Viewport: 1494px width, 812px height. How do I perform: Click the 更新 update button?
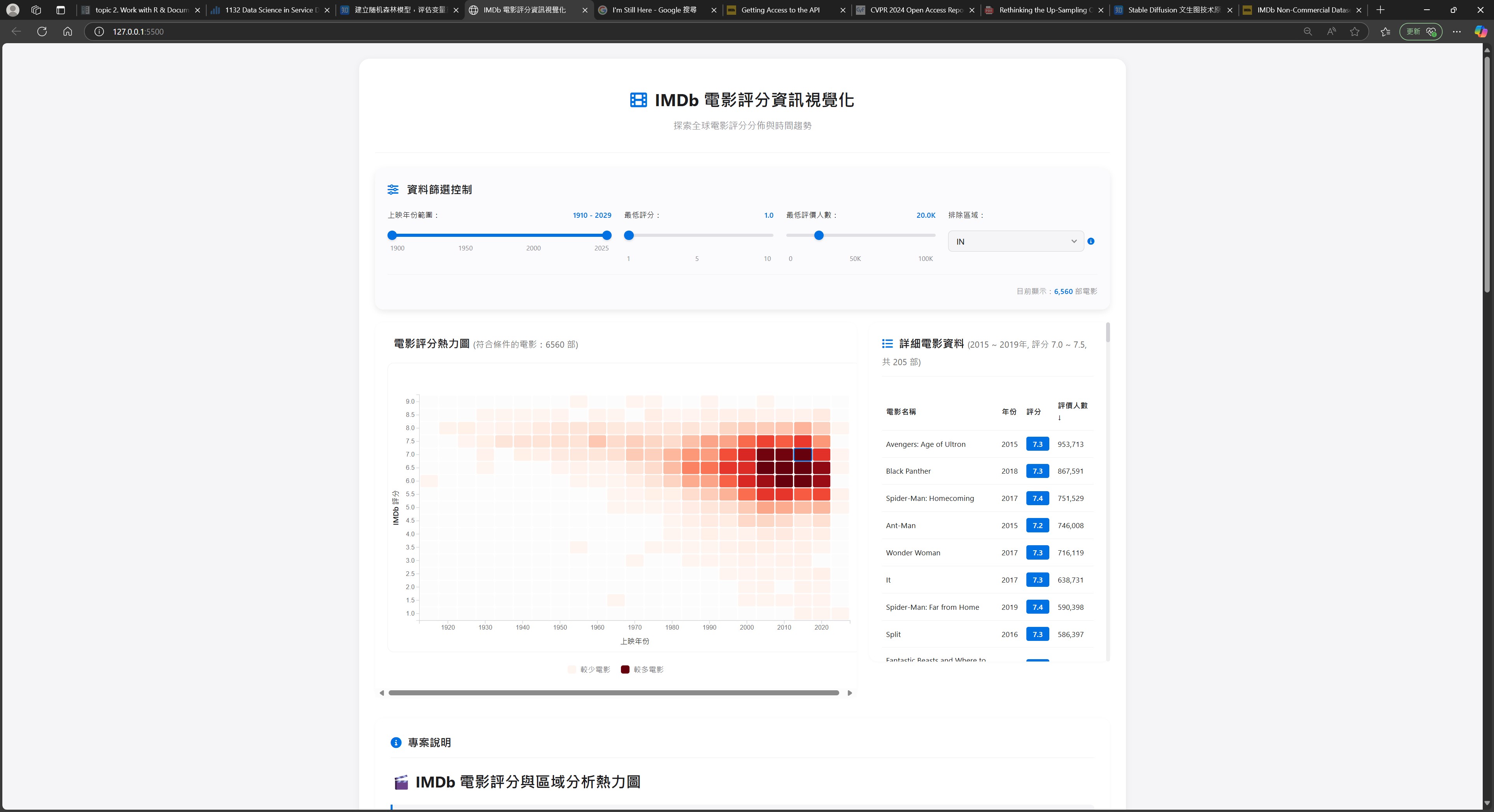1420,31
